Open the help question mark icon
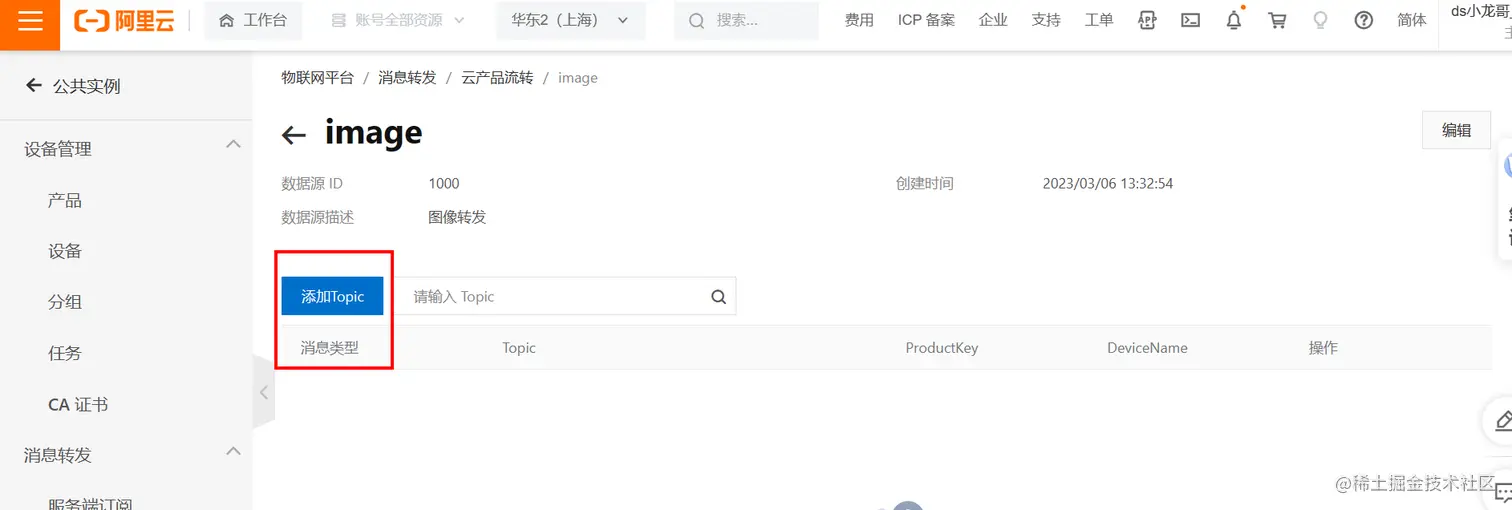Screen dimensions: 1512x510 click(x=1364, y=20)
